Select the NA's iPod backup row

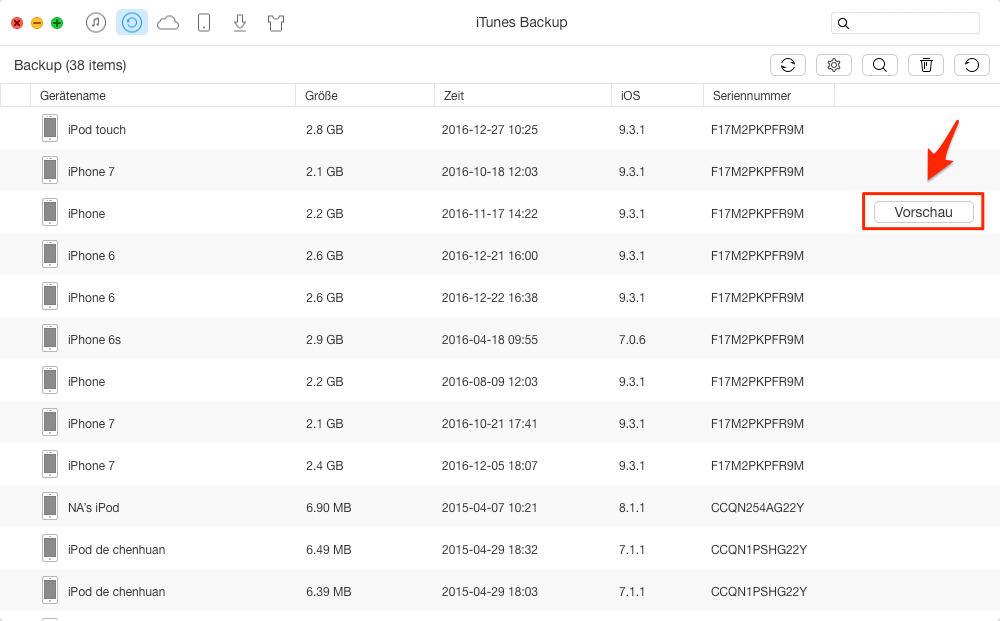pos(500,508)
